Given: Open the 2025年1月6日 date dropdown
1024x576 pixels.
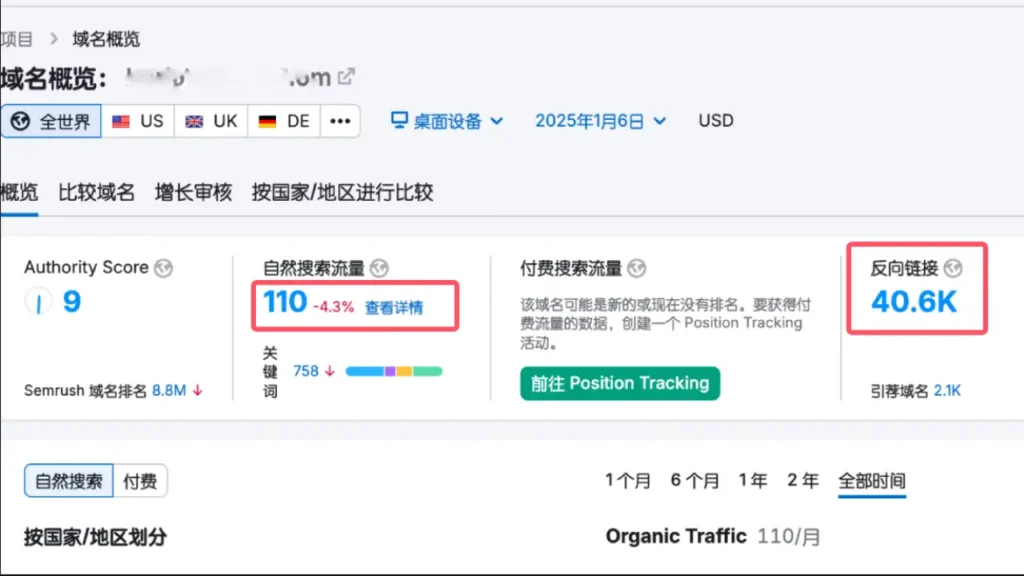Looking at the screenshot, I should (600, 121).
